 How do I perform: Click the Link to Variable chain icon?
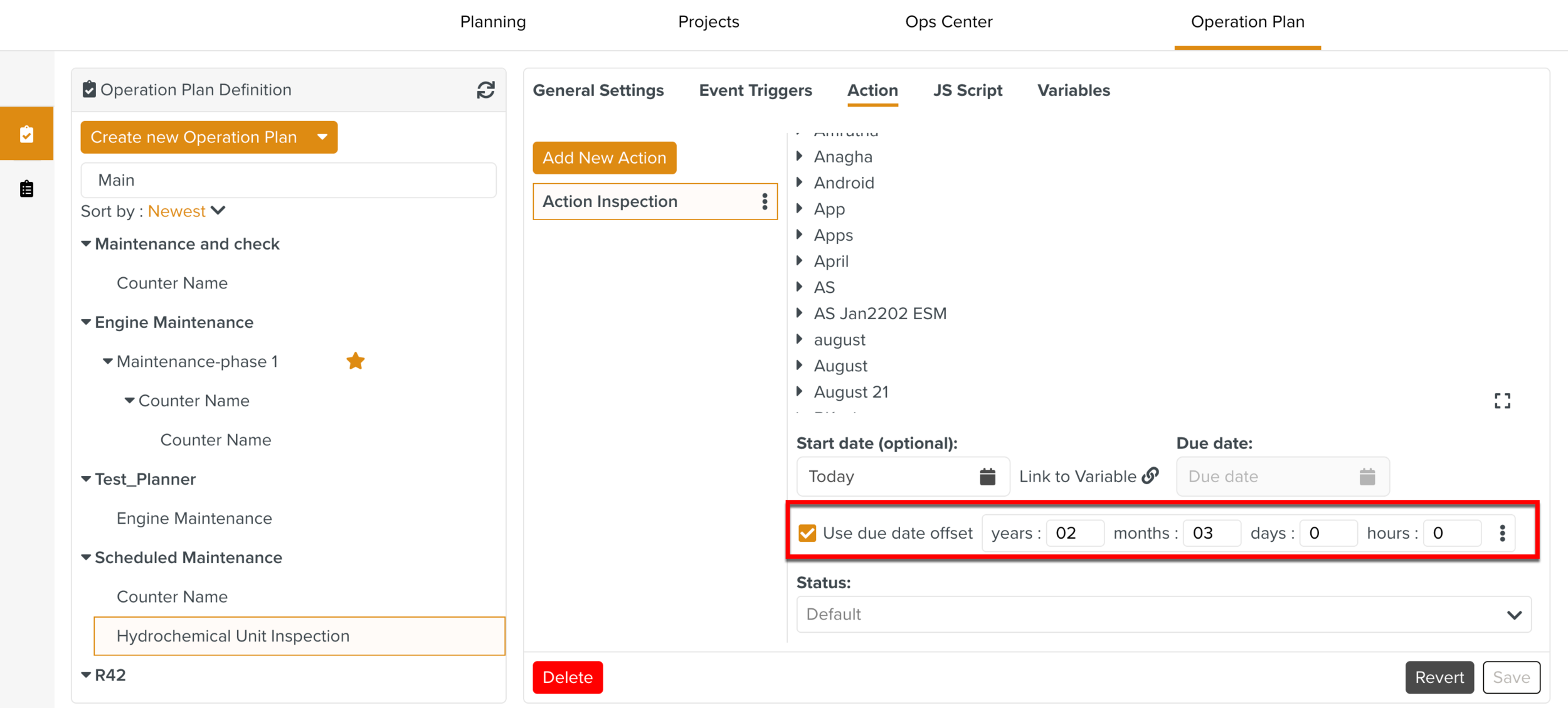point(1150,476)
